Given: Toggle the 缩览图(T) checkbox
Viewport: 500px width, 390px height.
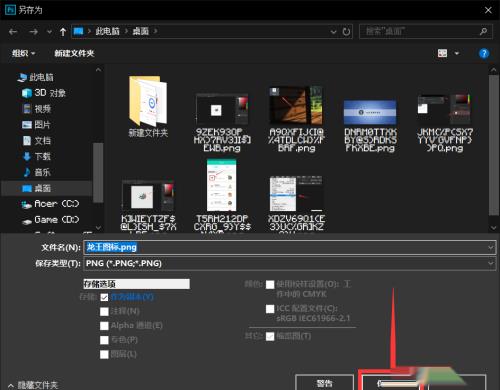Looking at the screenshot, I should (x=270, y=336).
